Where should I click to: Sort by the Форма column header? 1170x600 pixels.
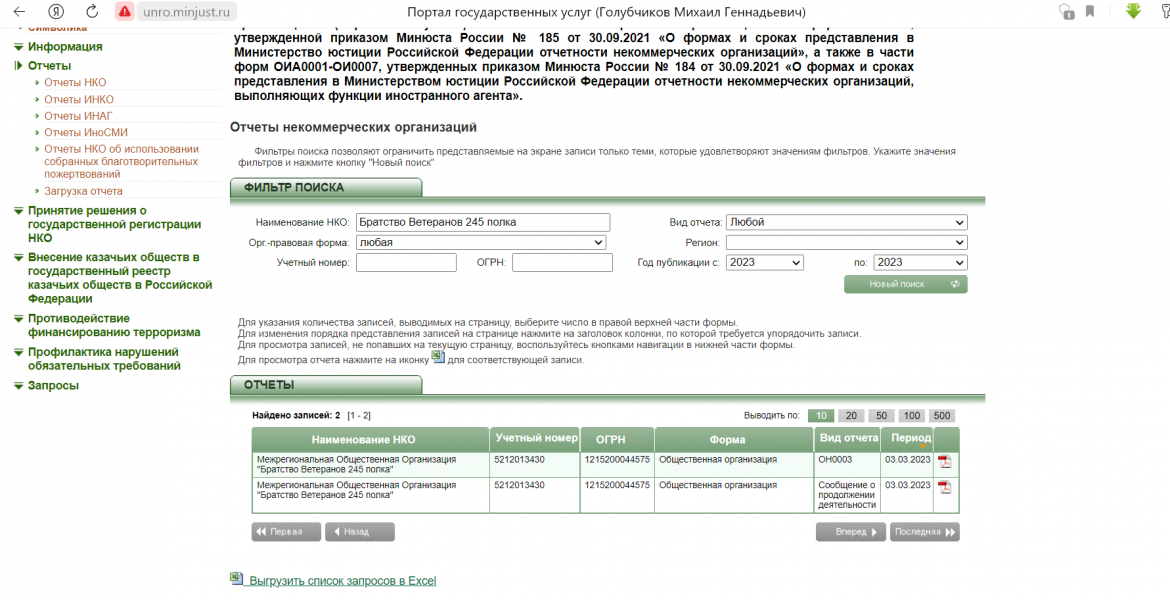coord(734,440)
